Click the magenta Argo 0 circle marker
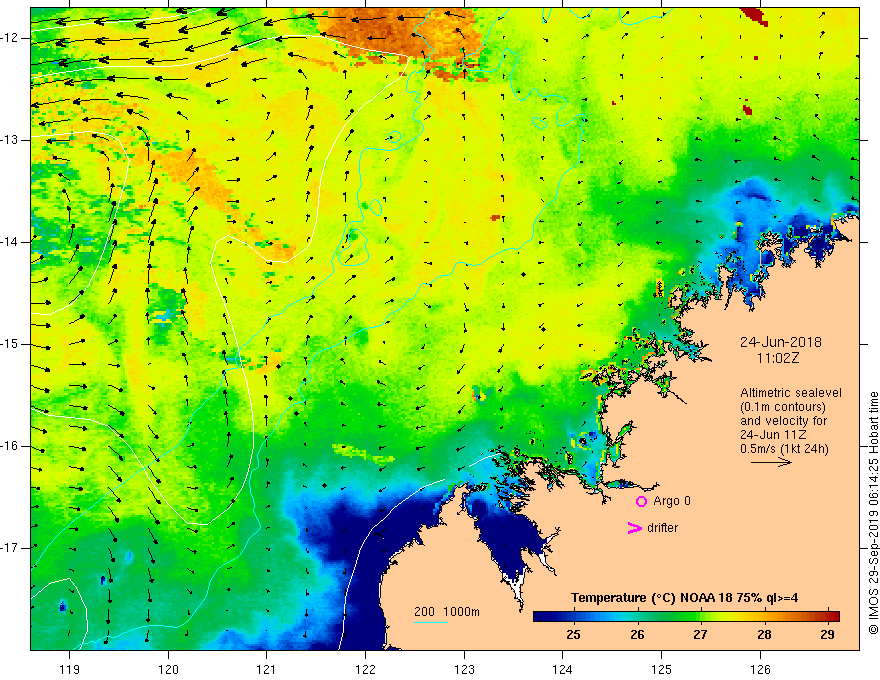The width and height of the screenshot is (880, 680). 641,501
